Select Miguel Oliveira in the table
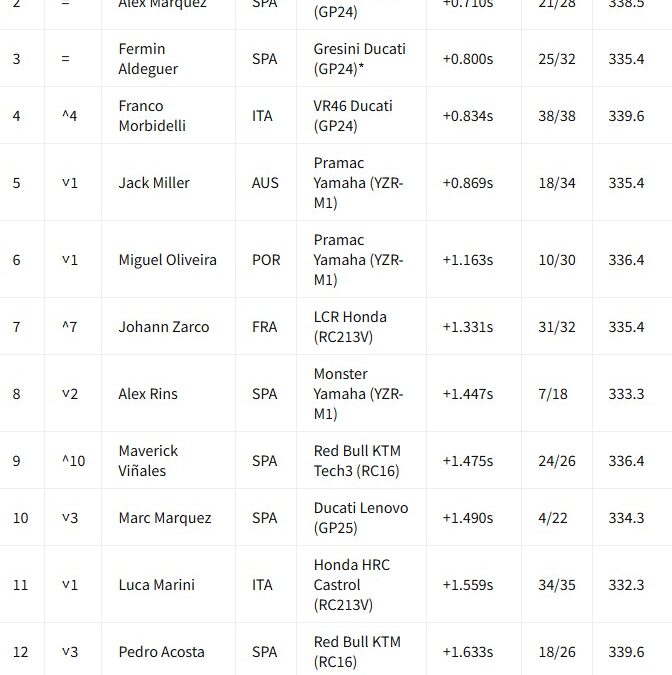This screenshot has width=672, height=675. click(168, 260)
